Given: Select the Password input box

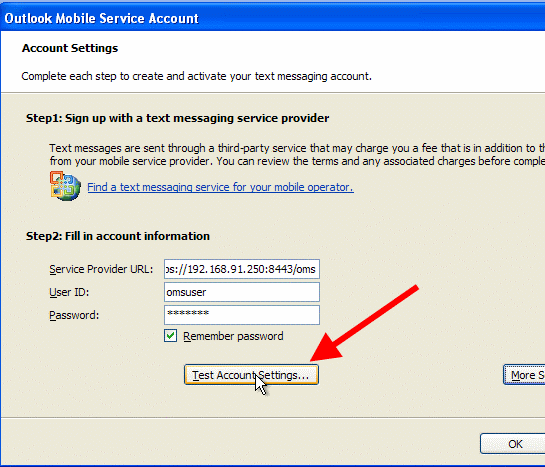Looking at the screenshot, I should tap(242, 315).
